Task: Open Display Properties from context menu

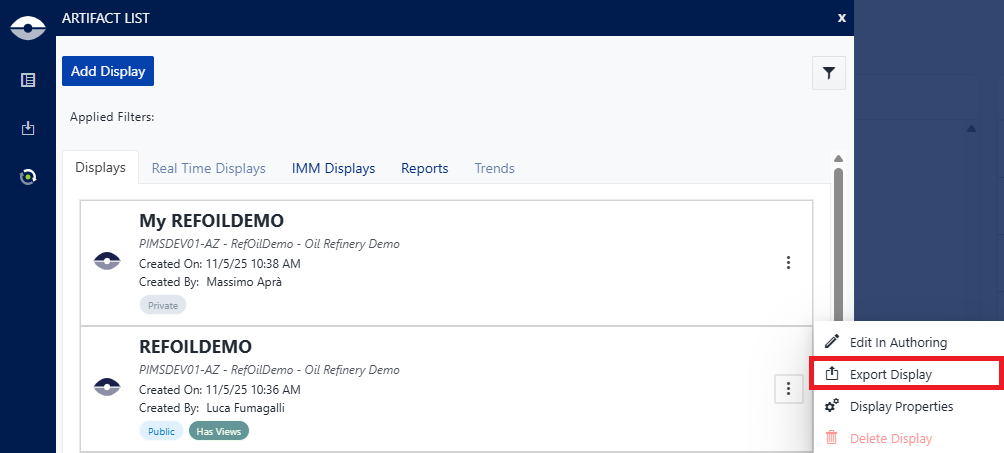Action: (x=900, y=406)
